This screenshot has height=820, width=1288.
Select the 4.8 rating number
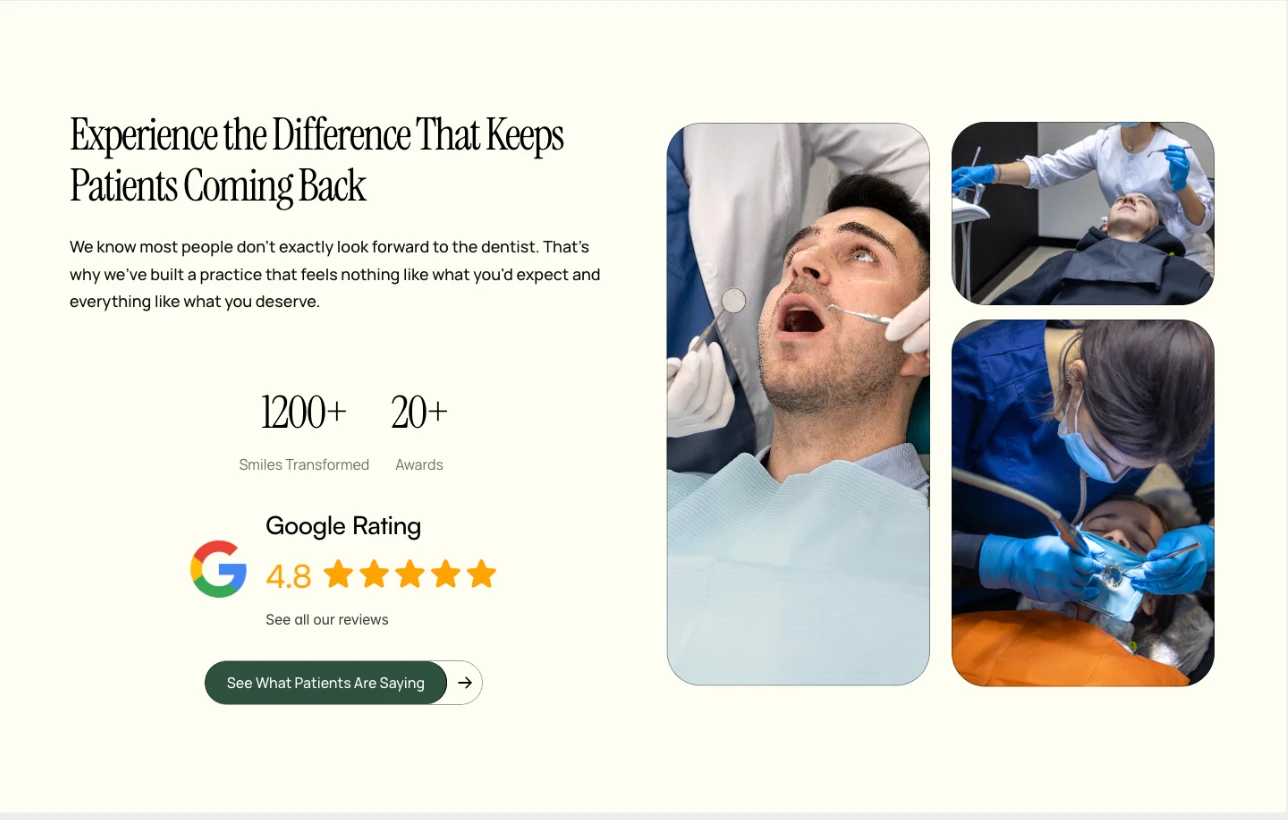pyautogui.click(x=289, y=577)
